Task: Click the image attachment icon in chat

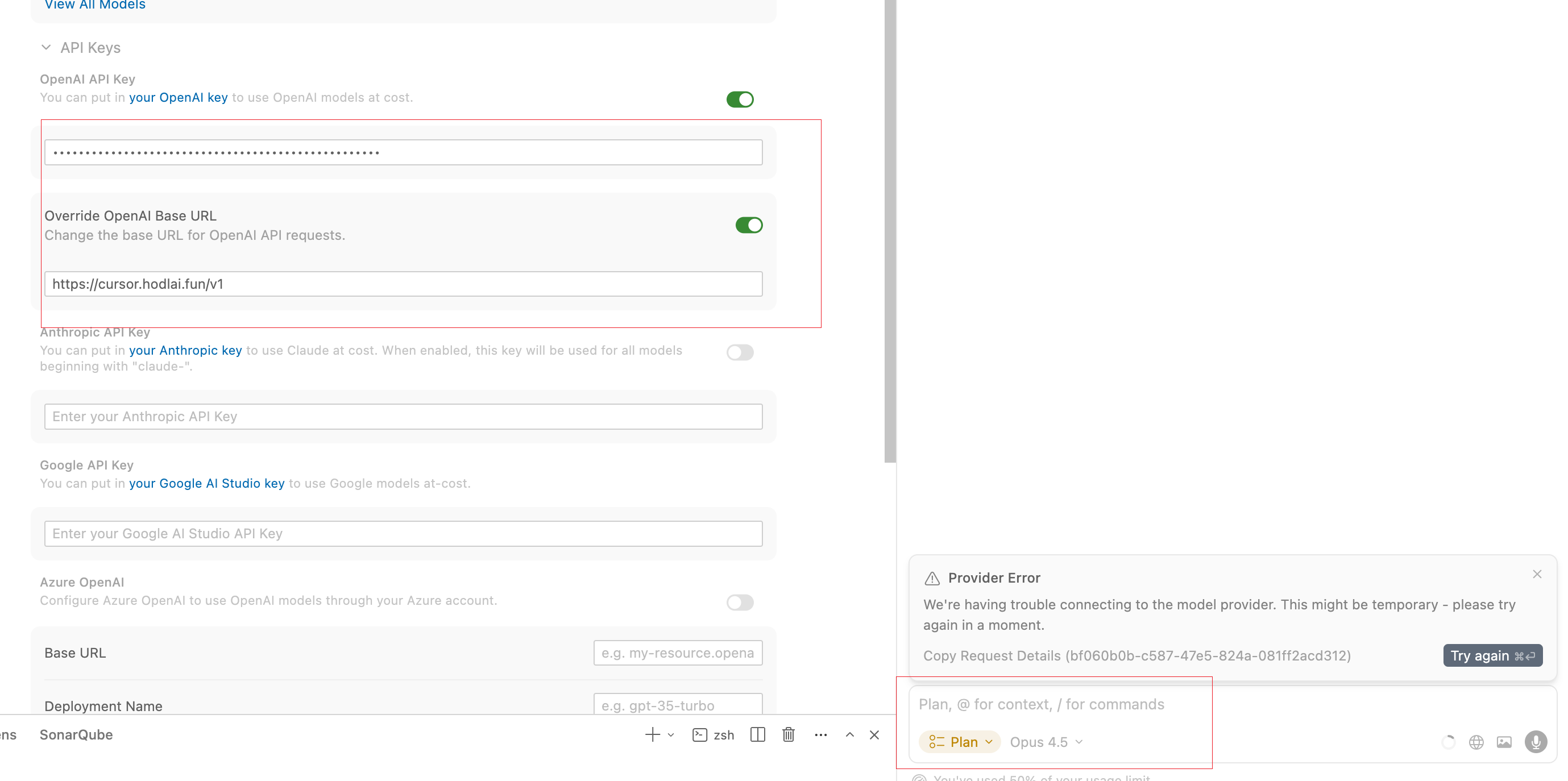Action: (x=1504, y=741)
